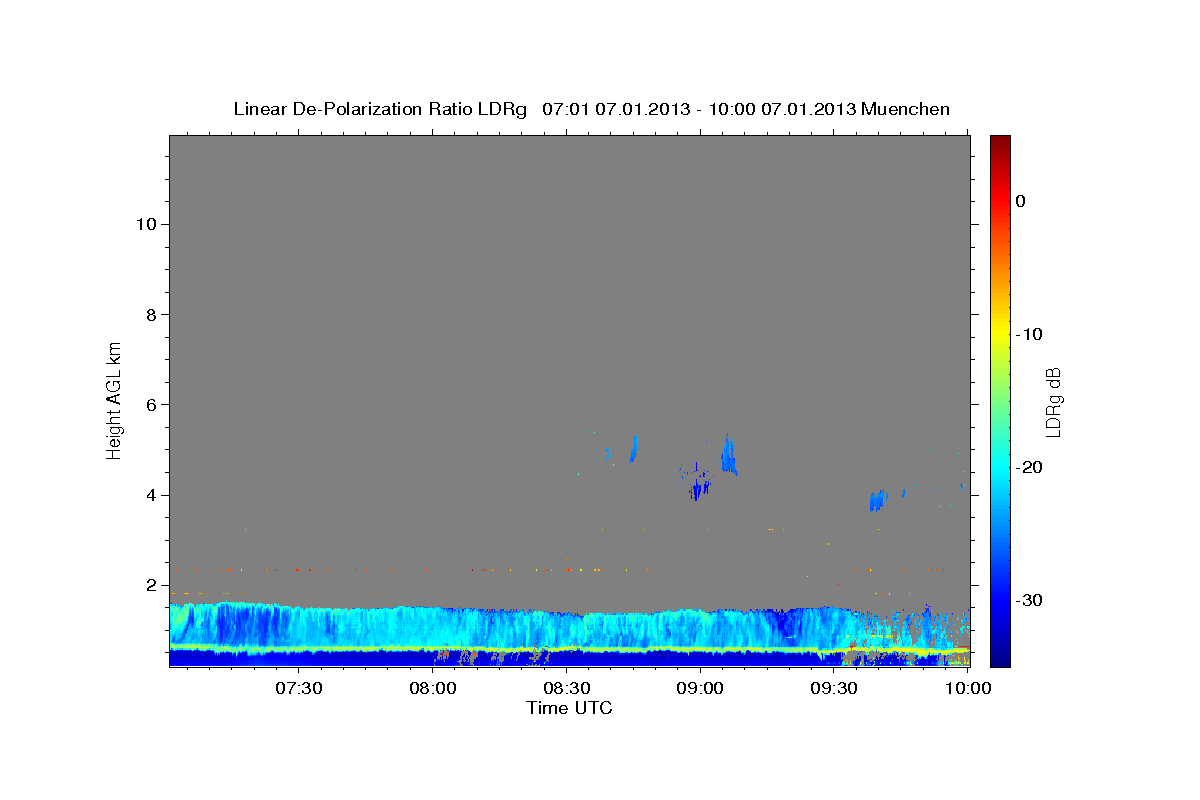Click the colorbar value label -20

pyautogui.click(x=1030, y=467)
